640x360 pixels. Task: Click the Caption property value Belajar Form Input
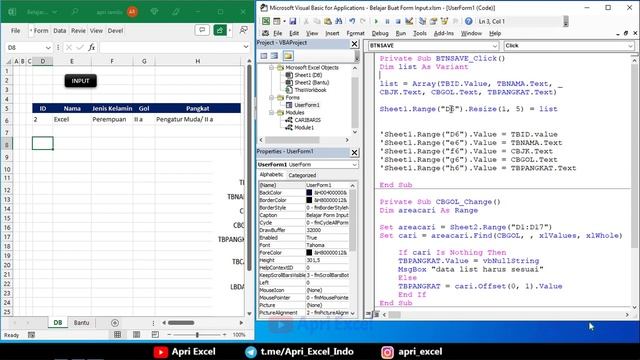pyautogui.click(x=327, y=215)
